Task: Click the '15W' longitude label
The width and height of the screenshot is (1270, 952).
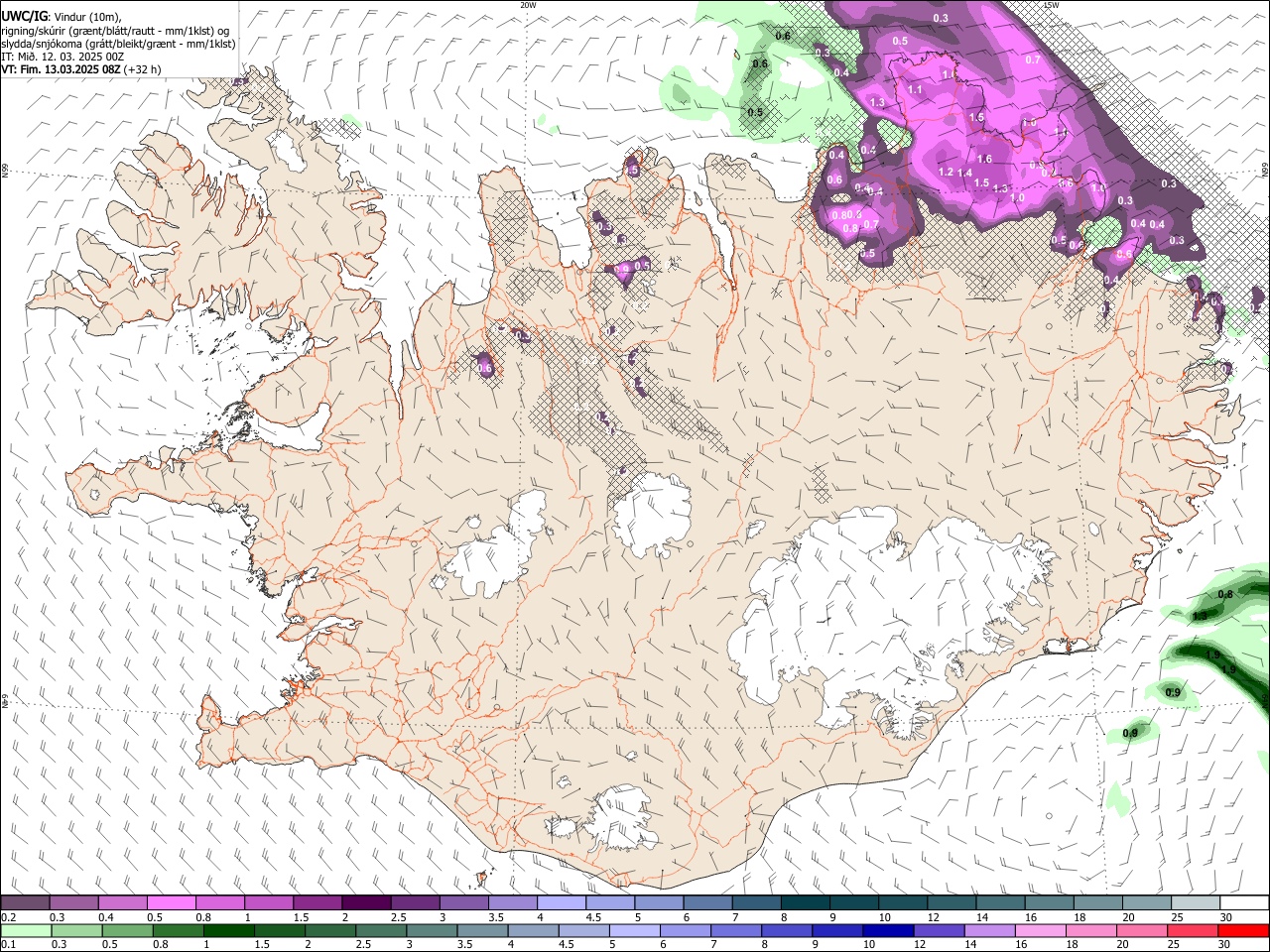Action: point(1052,5)
